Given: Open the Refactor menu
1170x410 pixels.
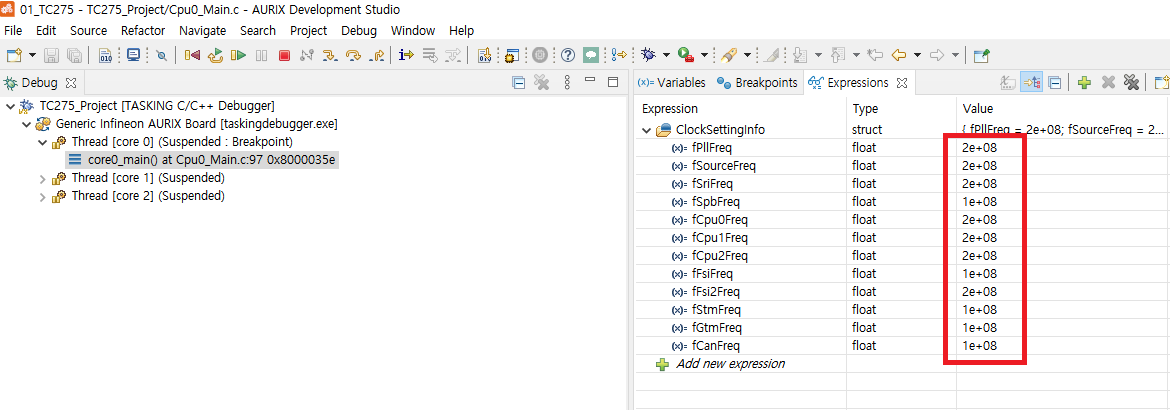Looking at the screenshot, I should coord(143,31).
